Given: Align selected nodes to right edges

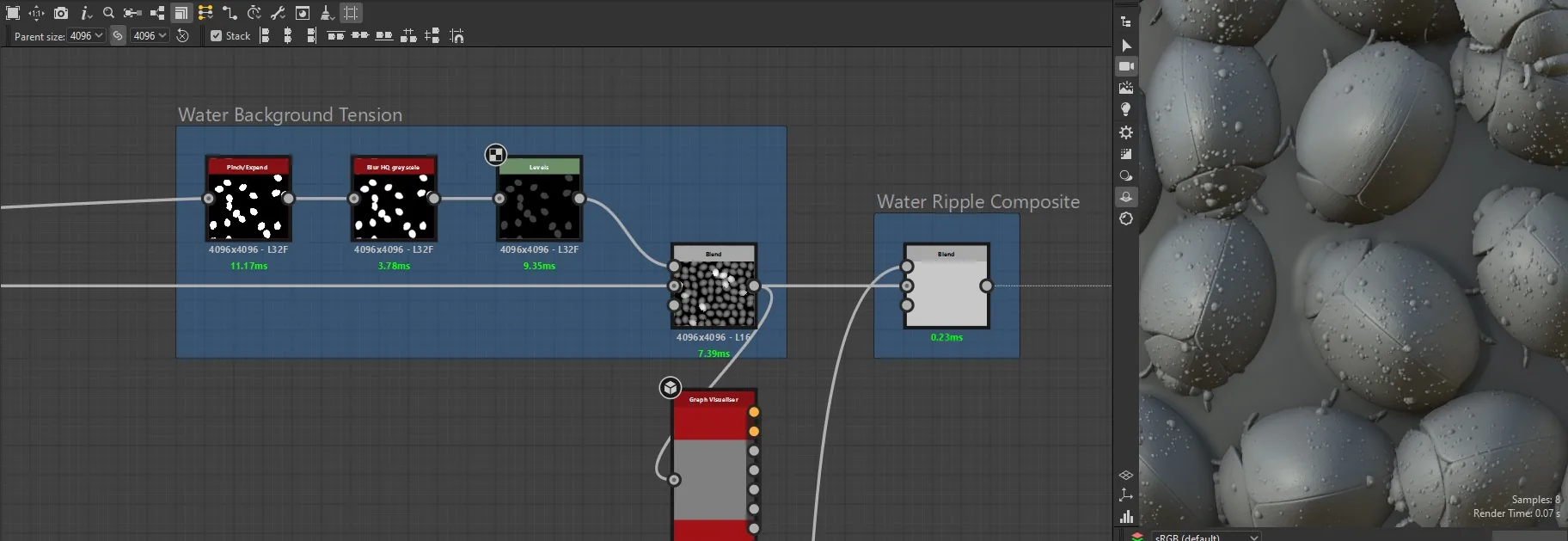Looking at the screenshot, I should point(311,36).
